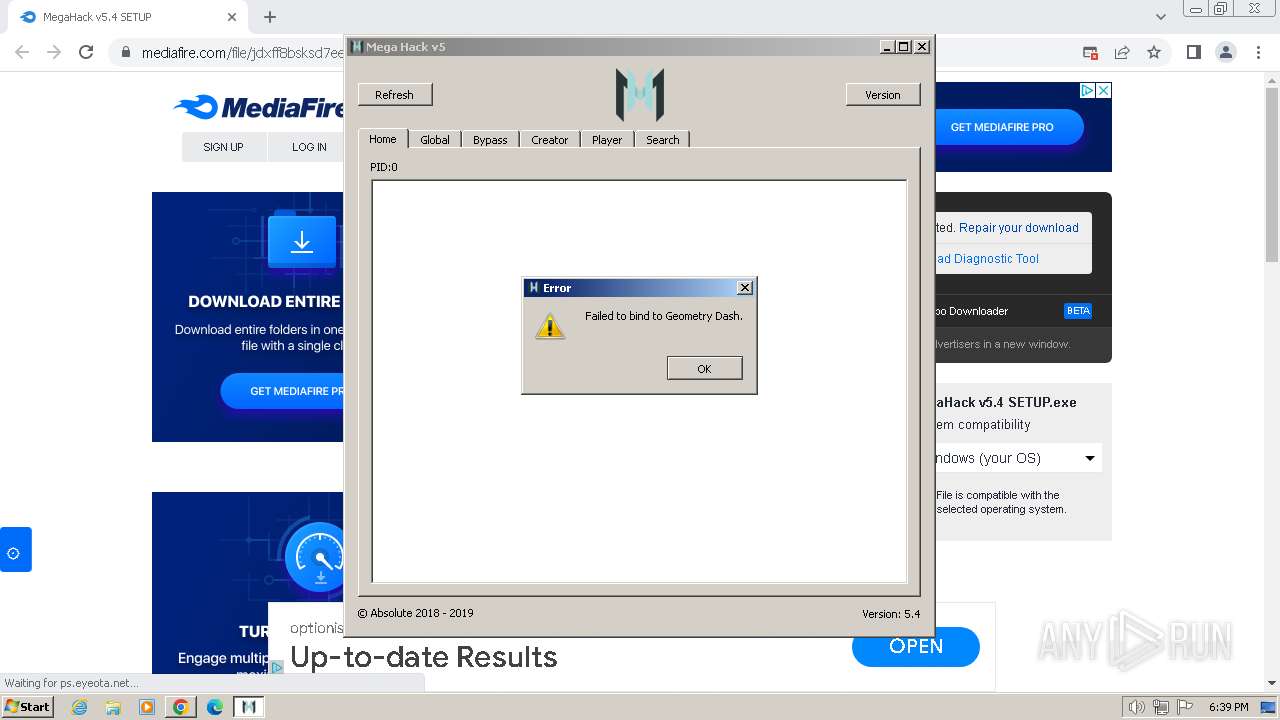Open the Bypass tab

point(490,140)
